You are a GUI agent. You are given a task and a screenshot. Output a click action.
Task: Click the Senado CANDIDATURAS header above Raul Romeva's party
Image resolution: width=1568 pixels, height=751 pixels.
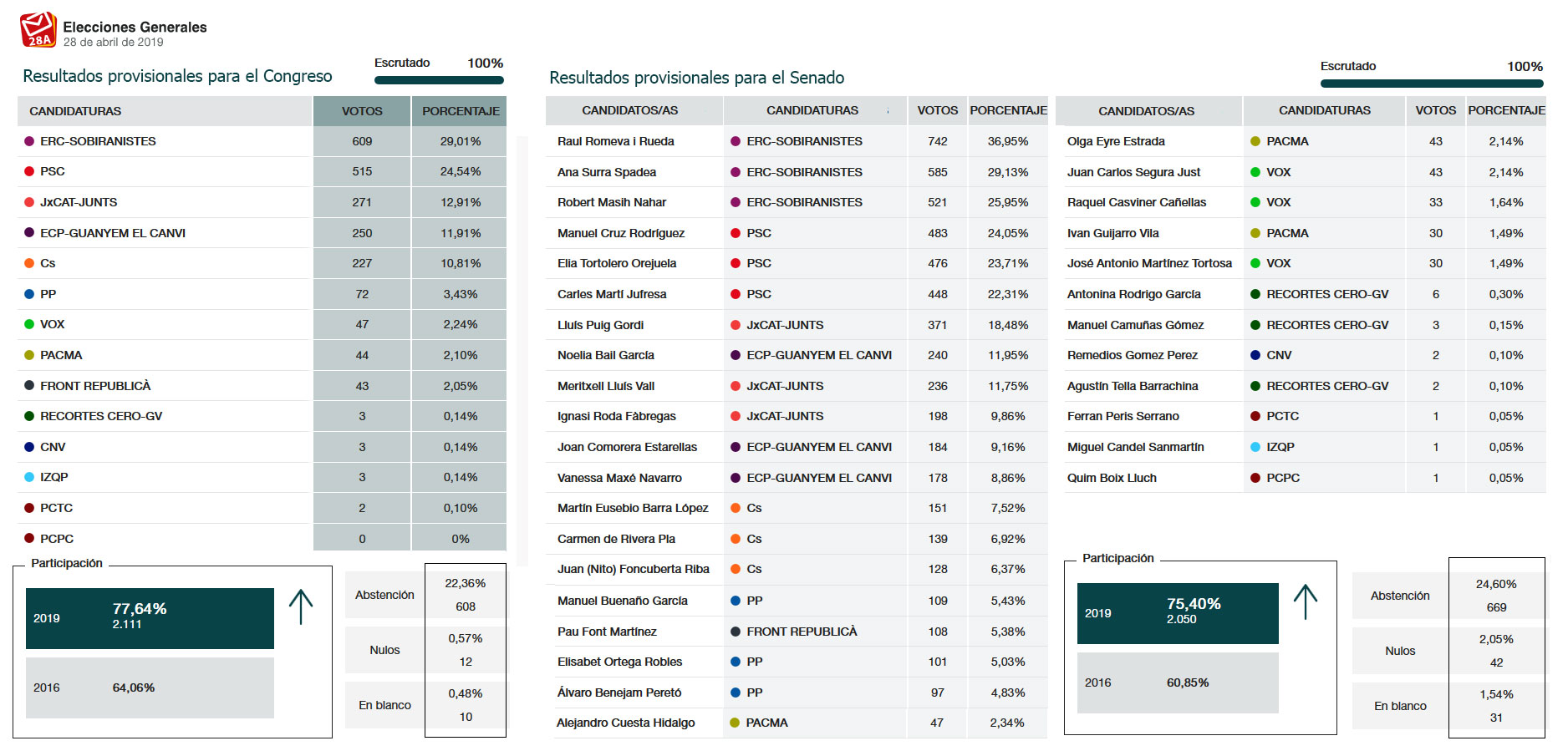815,110
